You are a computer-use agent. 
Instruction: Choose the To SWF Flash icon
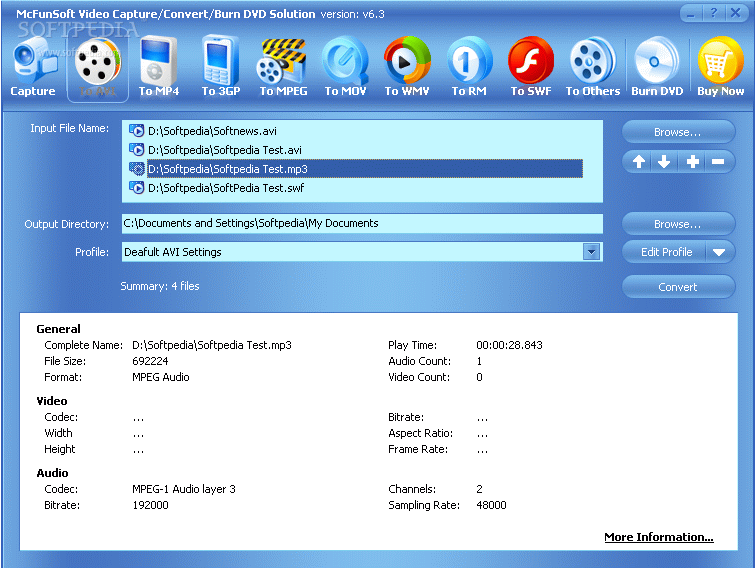[x=531, y=67]
